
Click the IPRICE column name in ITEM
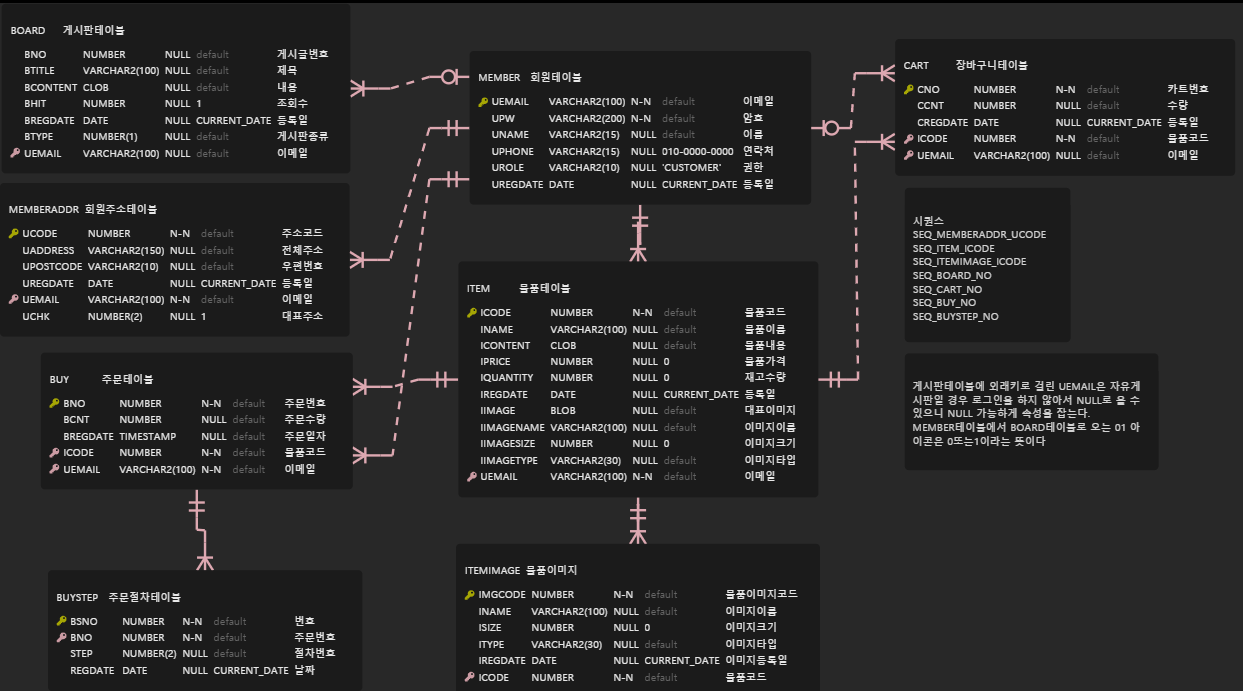[x=497, y=362]
